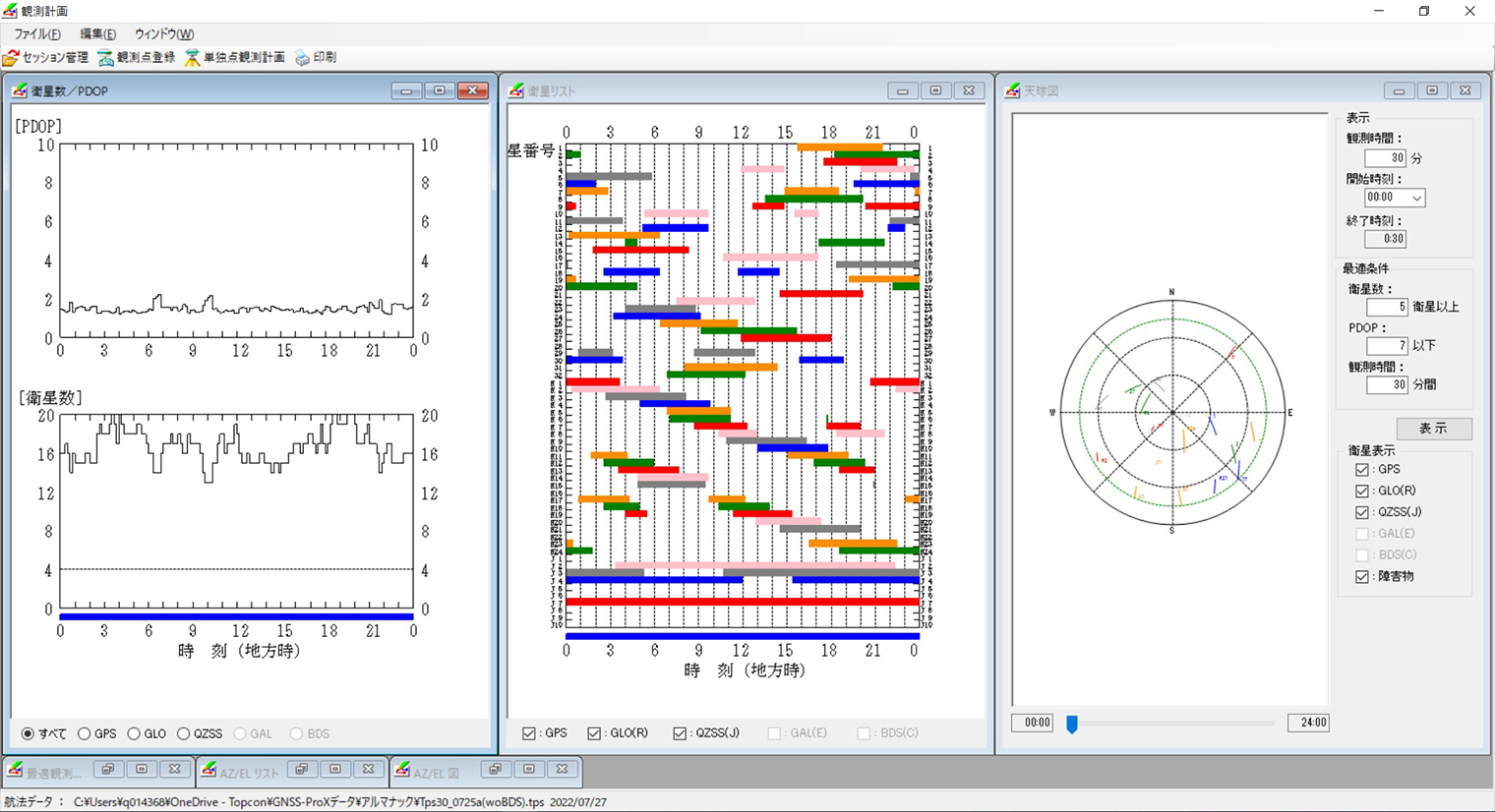
Task: Restore the minimized AZ/EL 図 window
Action: (x=496, y=769)
